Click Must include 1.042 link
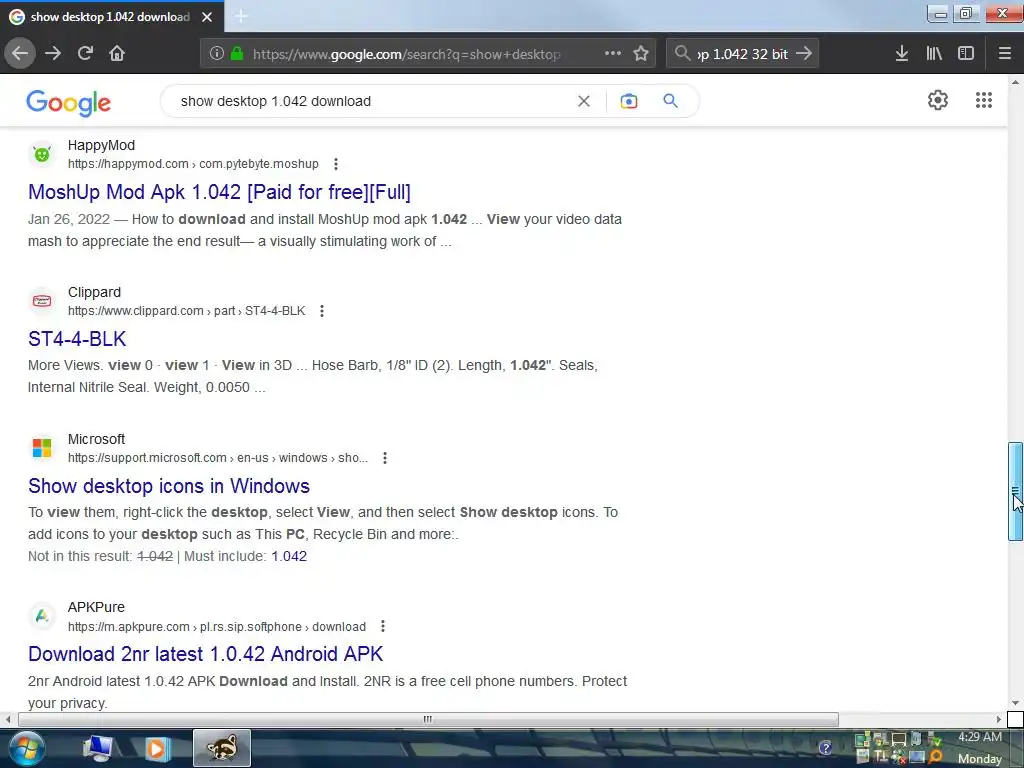The width and height of the screenshot is (1024, 768). point(289,556)
